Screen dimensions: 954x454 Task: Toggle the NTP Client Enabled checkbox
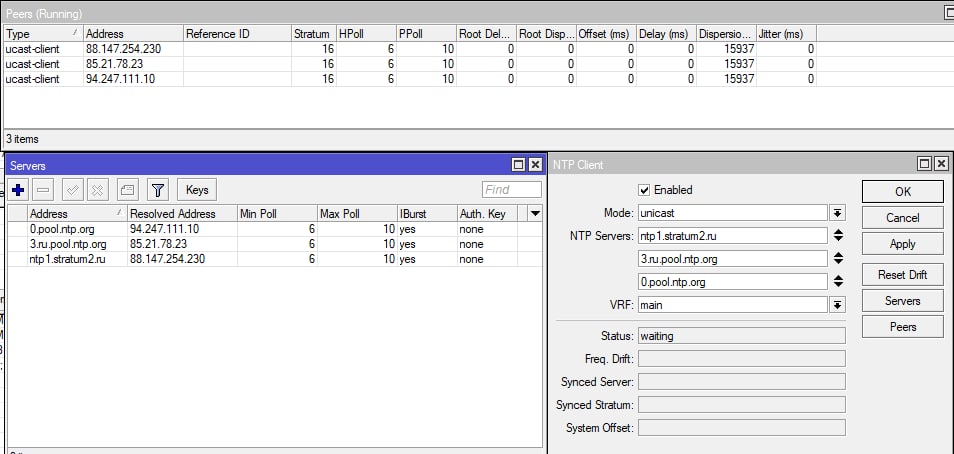(x=644, y=190)
